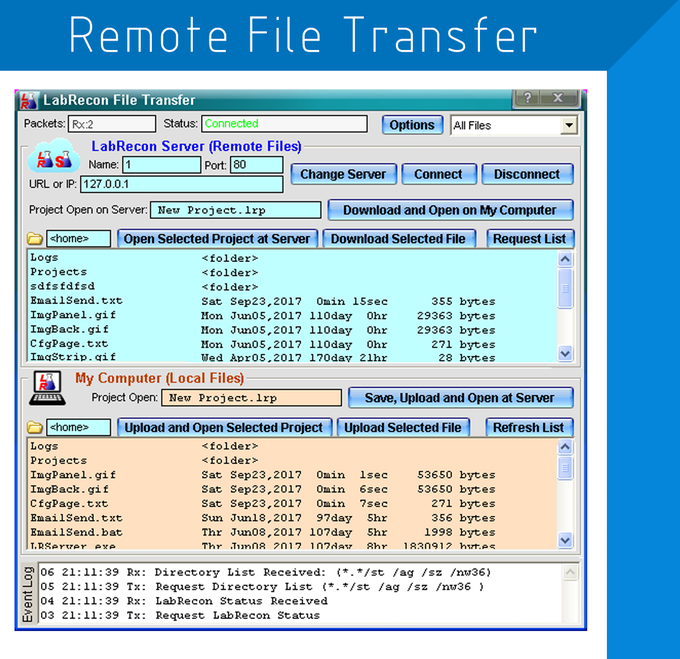Click the Options button
The width and height of the screenshot is (680, 659).
[412, 125]
